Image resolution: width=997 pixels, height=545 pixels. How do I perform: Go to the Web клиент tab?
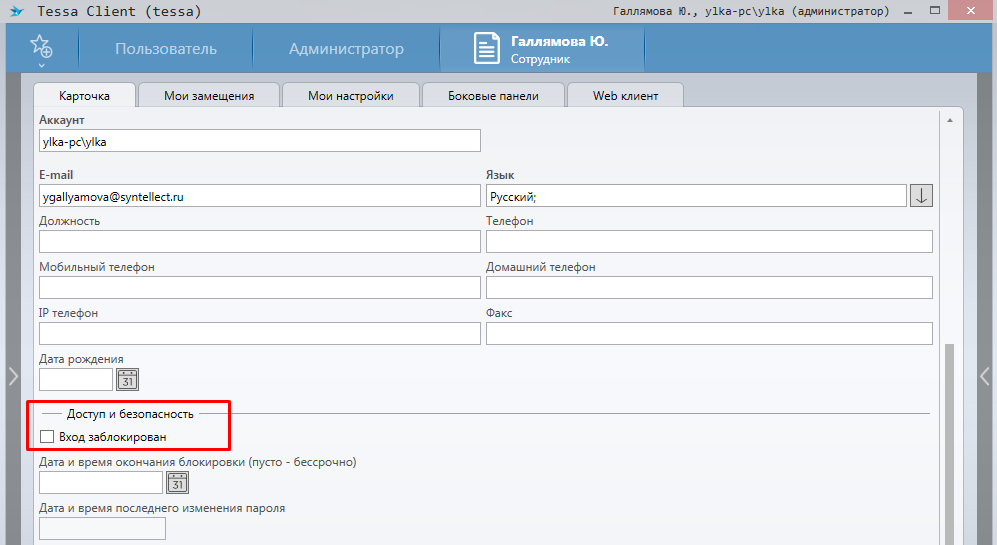[x=625, y=96]
